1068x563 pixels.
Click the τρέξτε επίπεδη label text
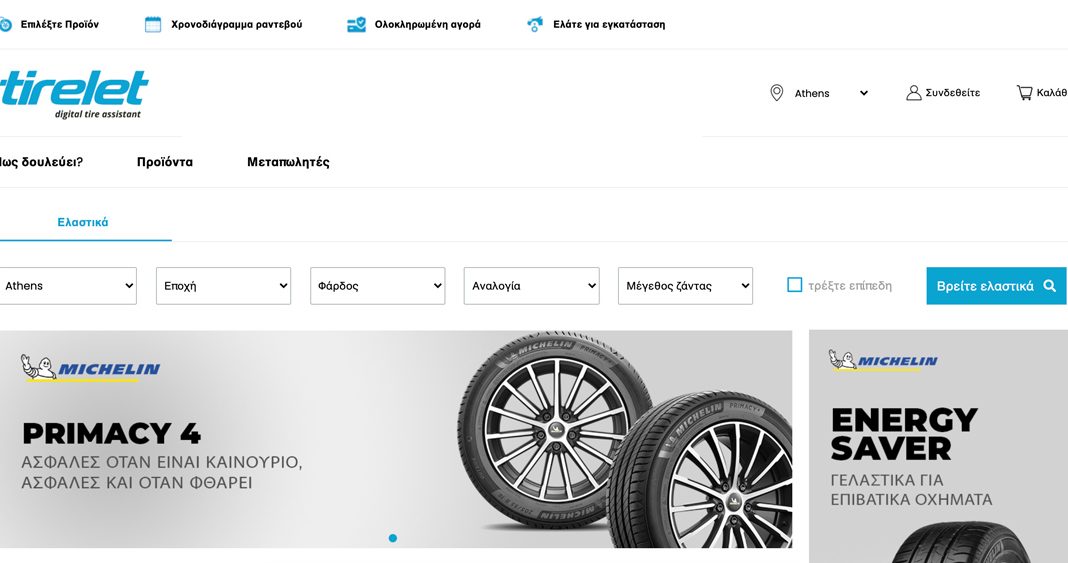click(849, 286)
